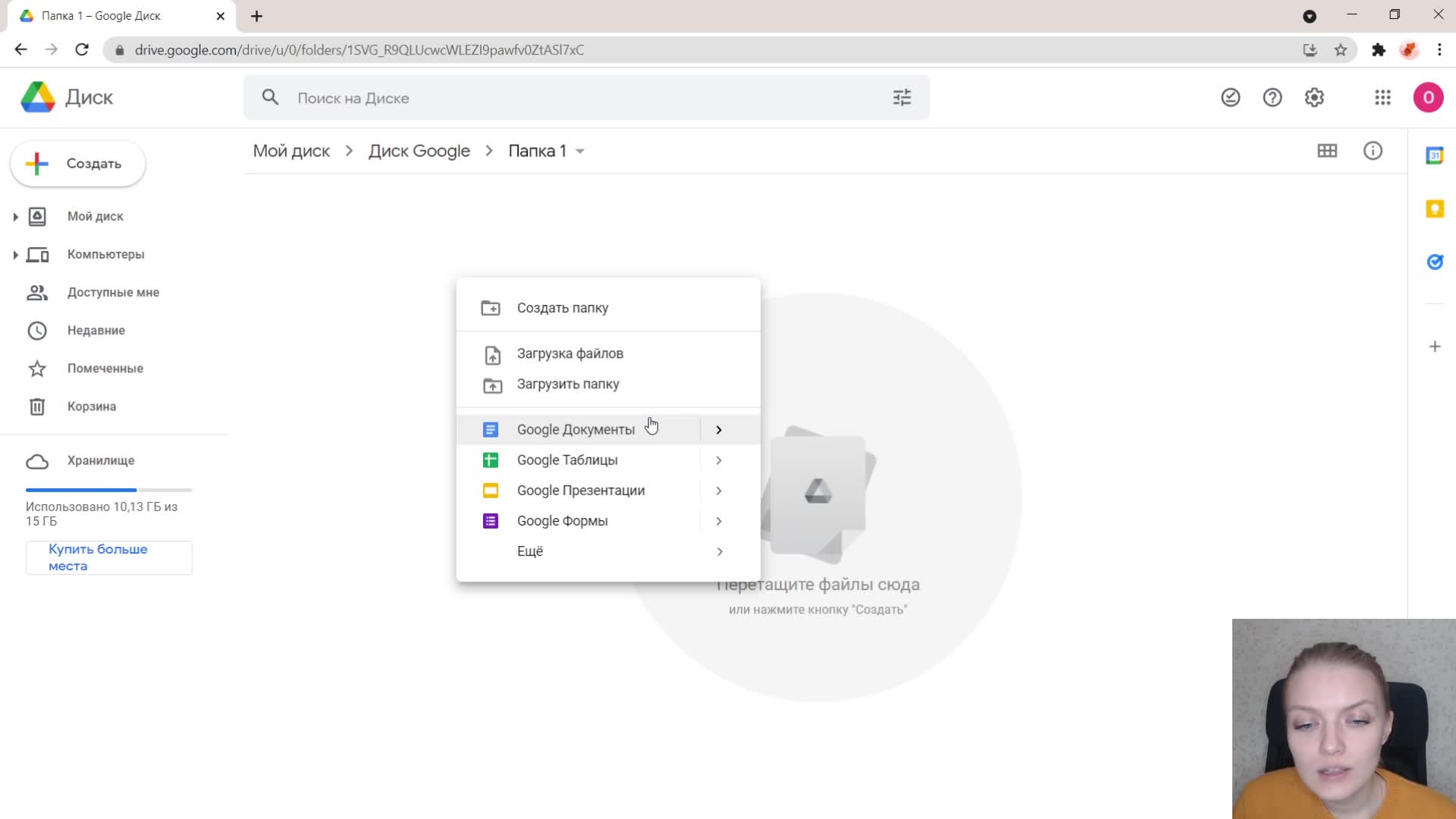Open Google Keep side panel
This screenshot has width=1456, height=819.
click(1435, 209)
